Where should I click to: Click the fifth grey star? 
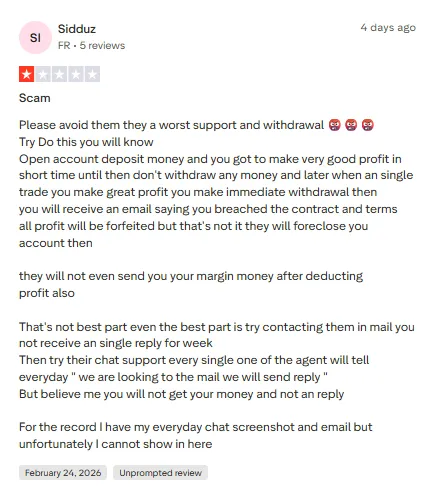[x=92, y=74]
